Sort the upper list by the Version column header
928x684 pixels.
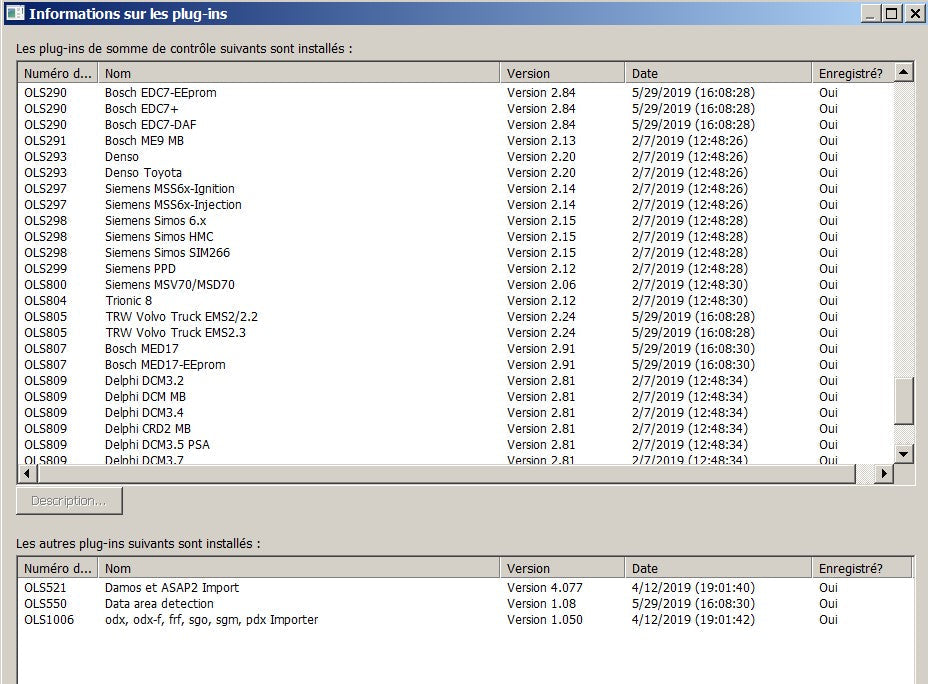point(562,73)
